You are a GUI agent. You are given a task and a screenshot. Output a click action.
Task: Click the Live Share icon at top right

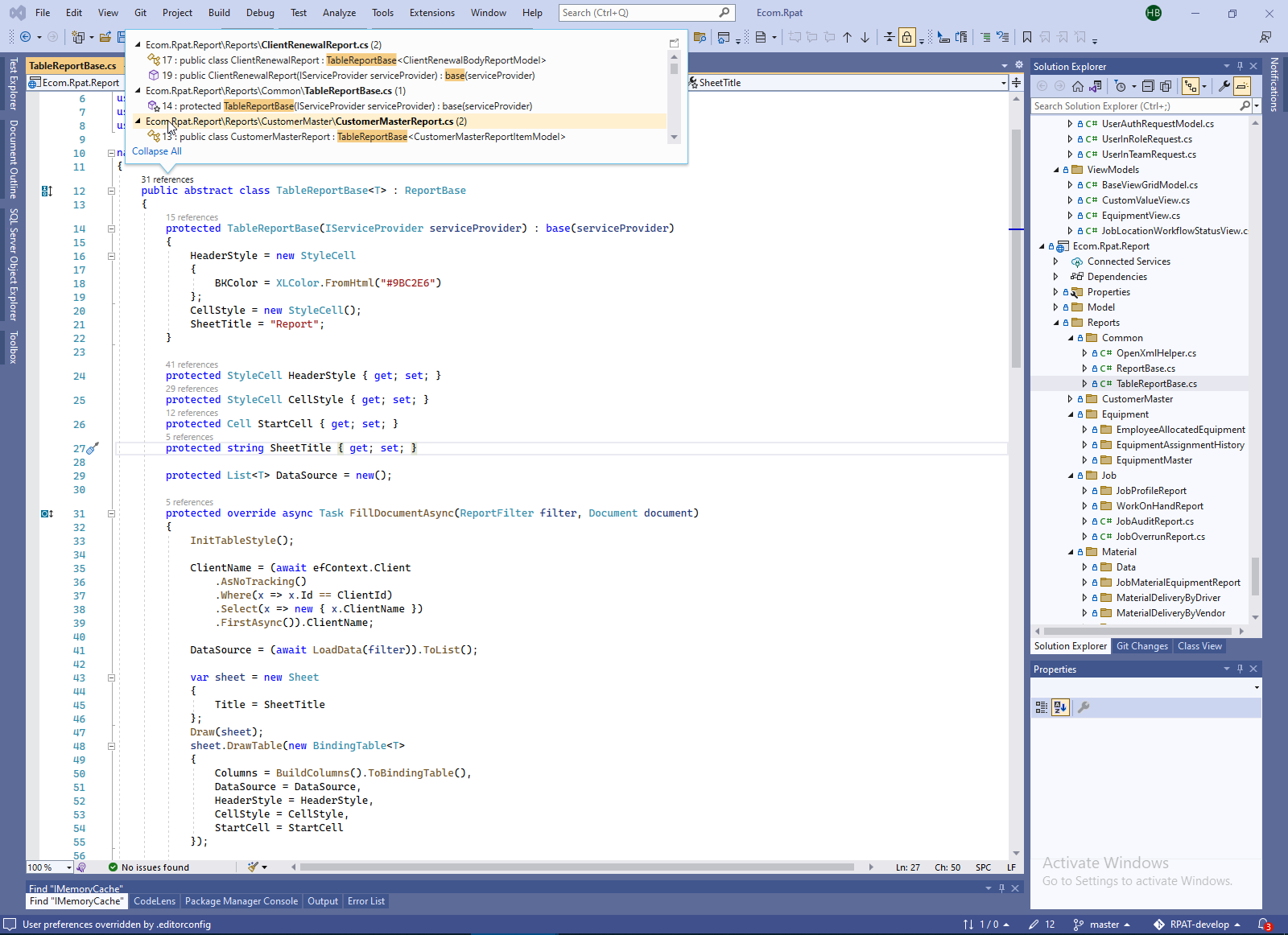coord(1265,37)
